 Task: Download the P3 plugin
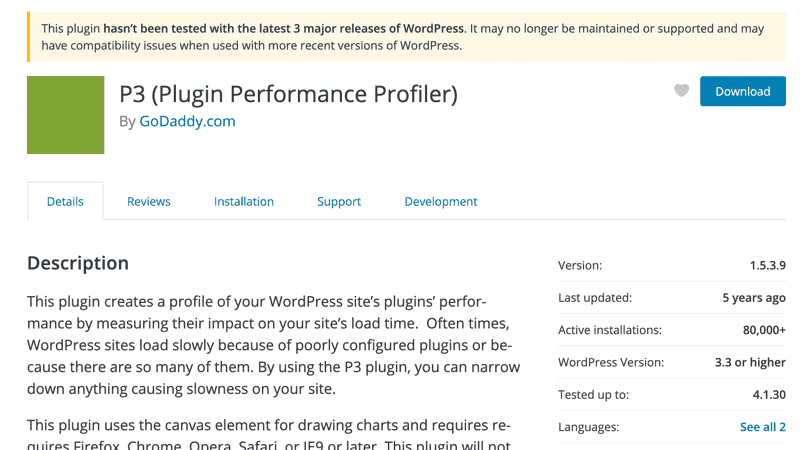click(742, 91)
